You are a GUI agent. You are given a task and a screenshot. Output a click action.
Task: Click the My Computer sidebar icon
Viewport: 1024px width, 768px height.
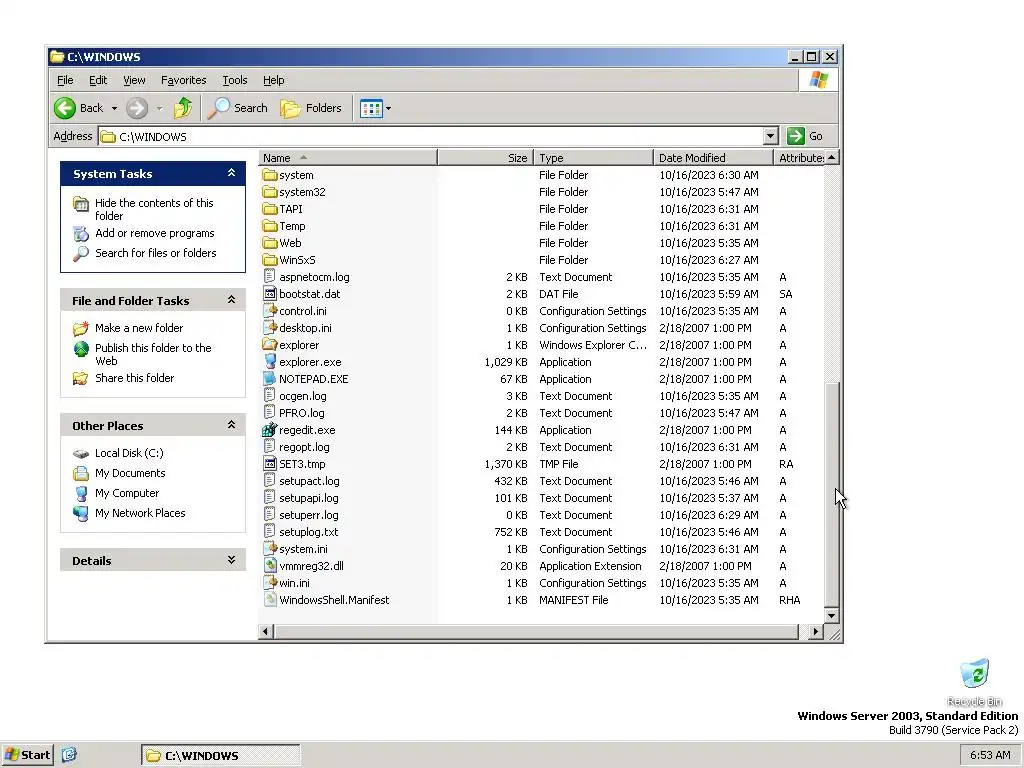[x=81, y=493]
